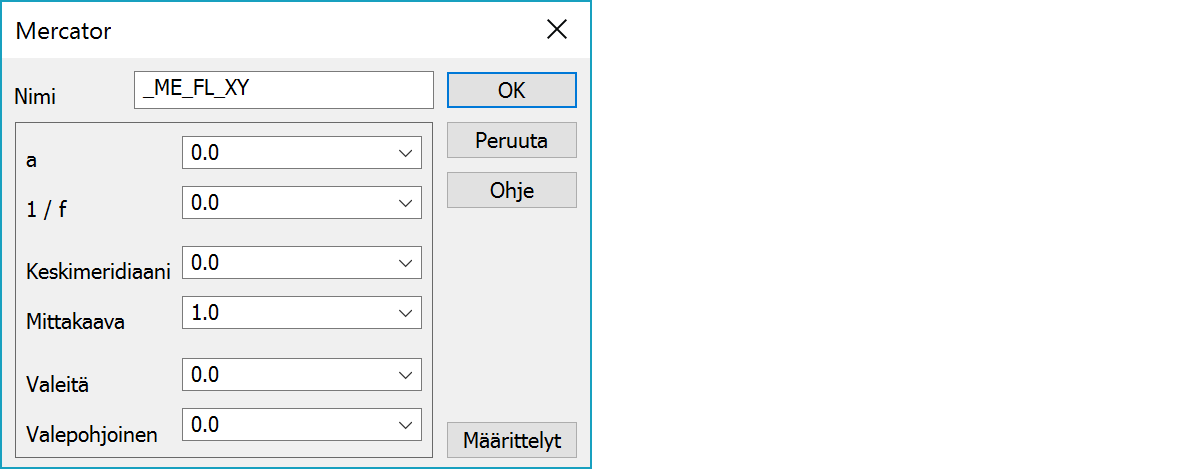Focus the Valepohjoinen value field

click(286, 425)
